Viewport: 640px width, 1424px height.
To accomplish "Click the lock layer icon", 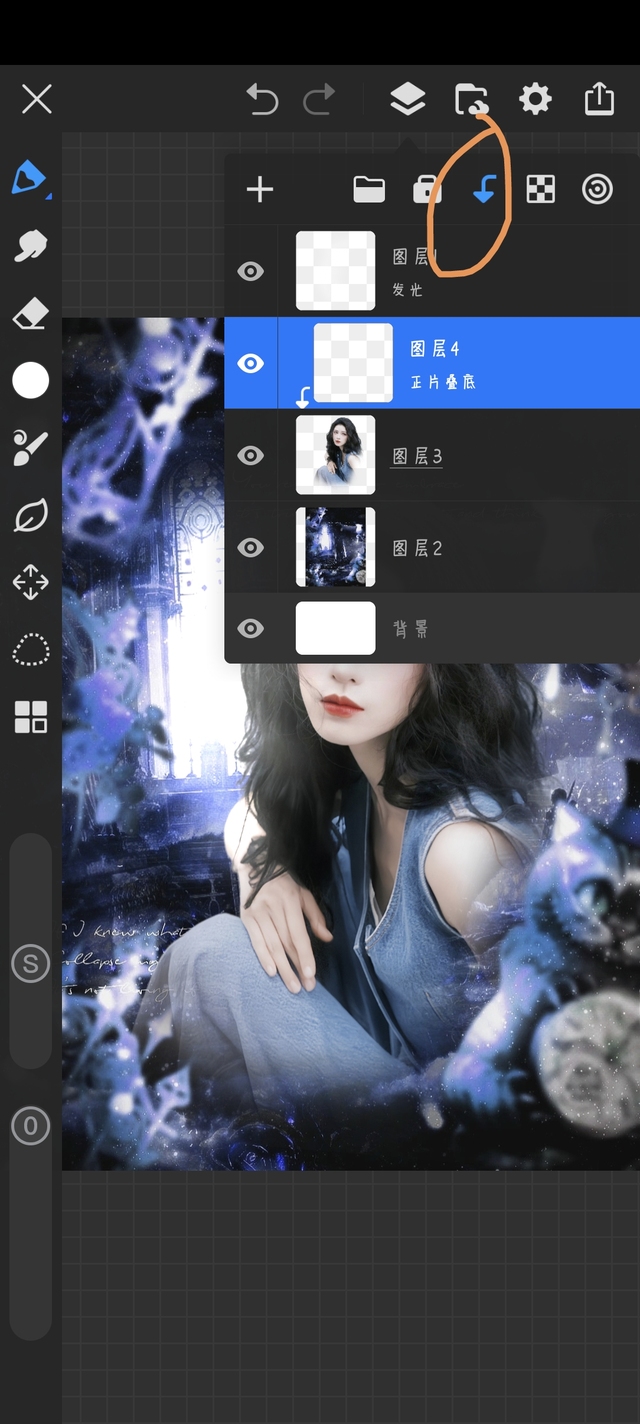I will (427, 189).
